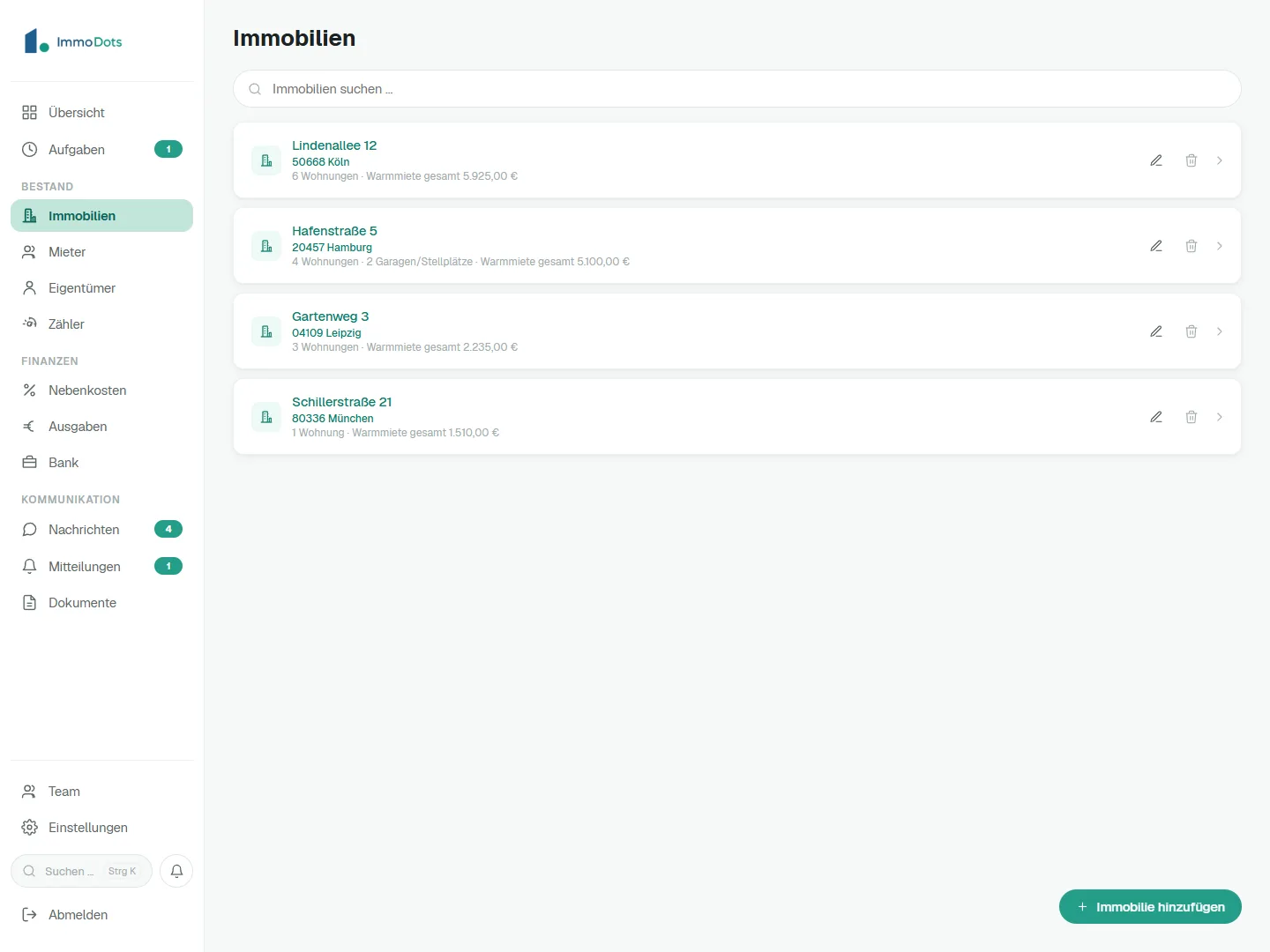The width and height of the screenshot is (1270, 952).
Task: Delete Hafenstraße 5 using the trash icon
Action: coord(1192,246)
